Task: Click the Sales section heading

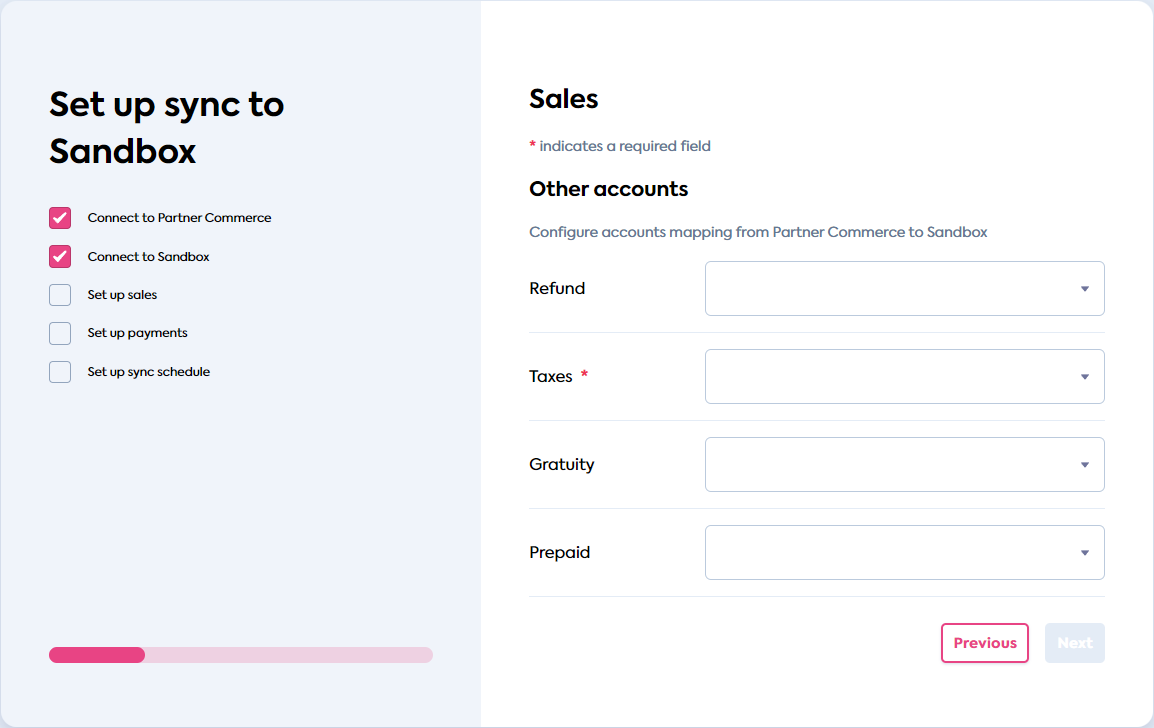Action: click(563, 98)
